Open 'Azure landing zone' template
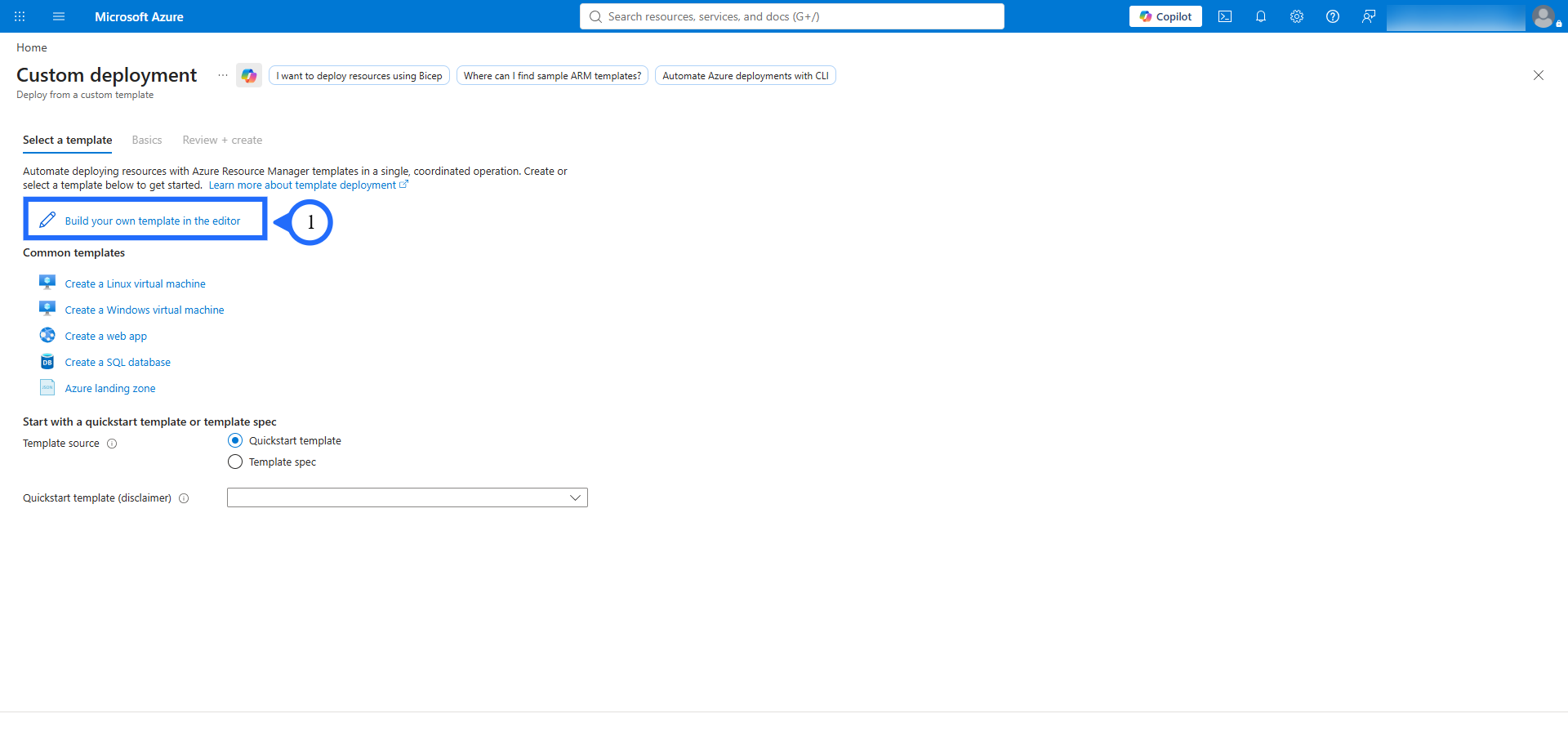Screen dimensions: 1568x745 click(x=110, y=389)
